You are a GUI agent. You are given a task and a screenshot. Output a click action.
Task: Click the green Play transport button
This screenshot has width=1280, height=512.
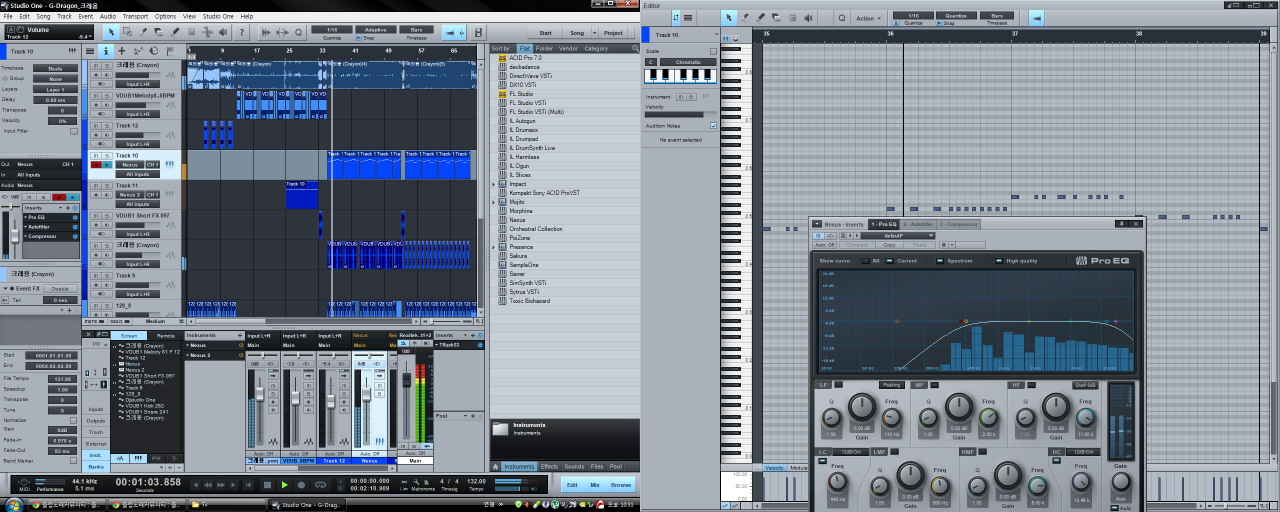pos(285,485)
